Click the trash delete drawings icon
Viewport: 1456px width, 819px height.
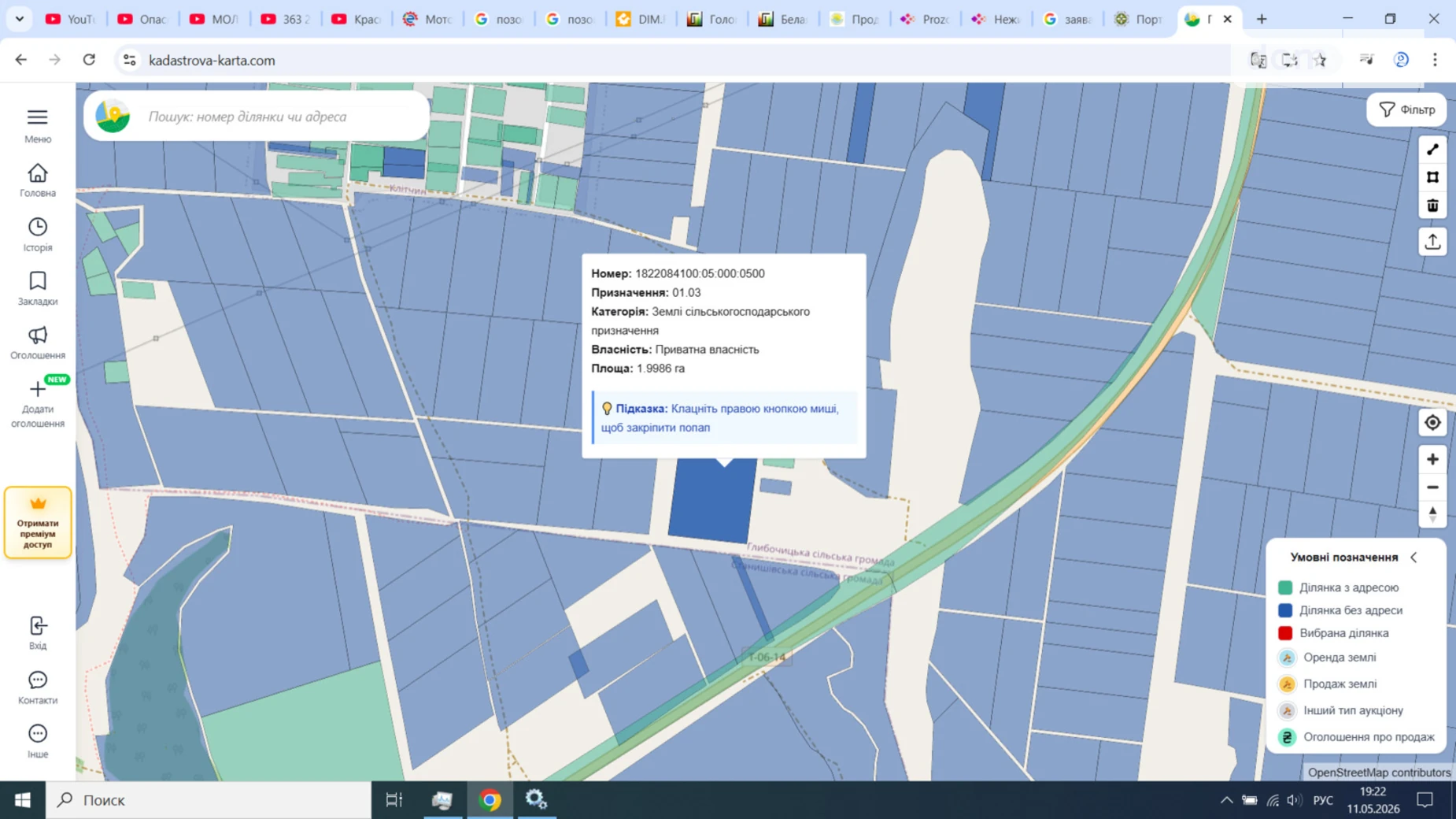pyautogui.click(x=1432, y=206)
